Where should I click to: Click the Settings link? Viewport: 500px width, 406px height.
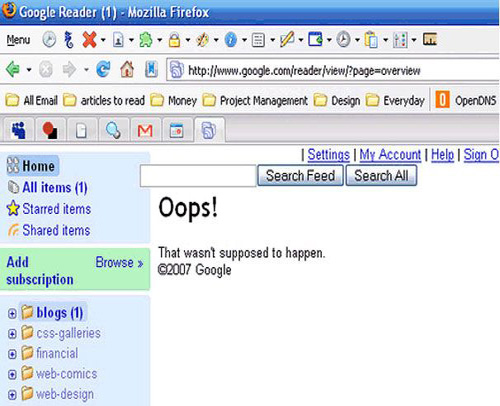point(328,155)
